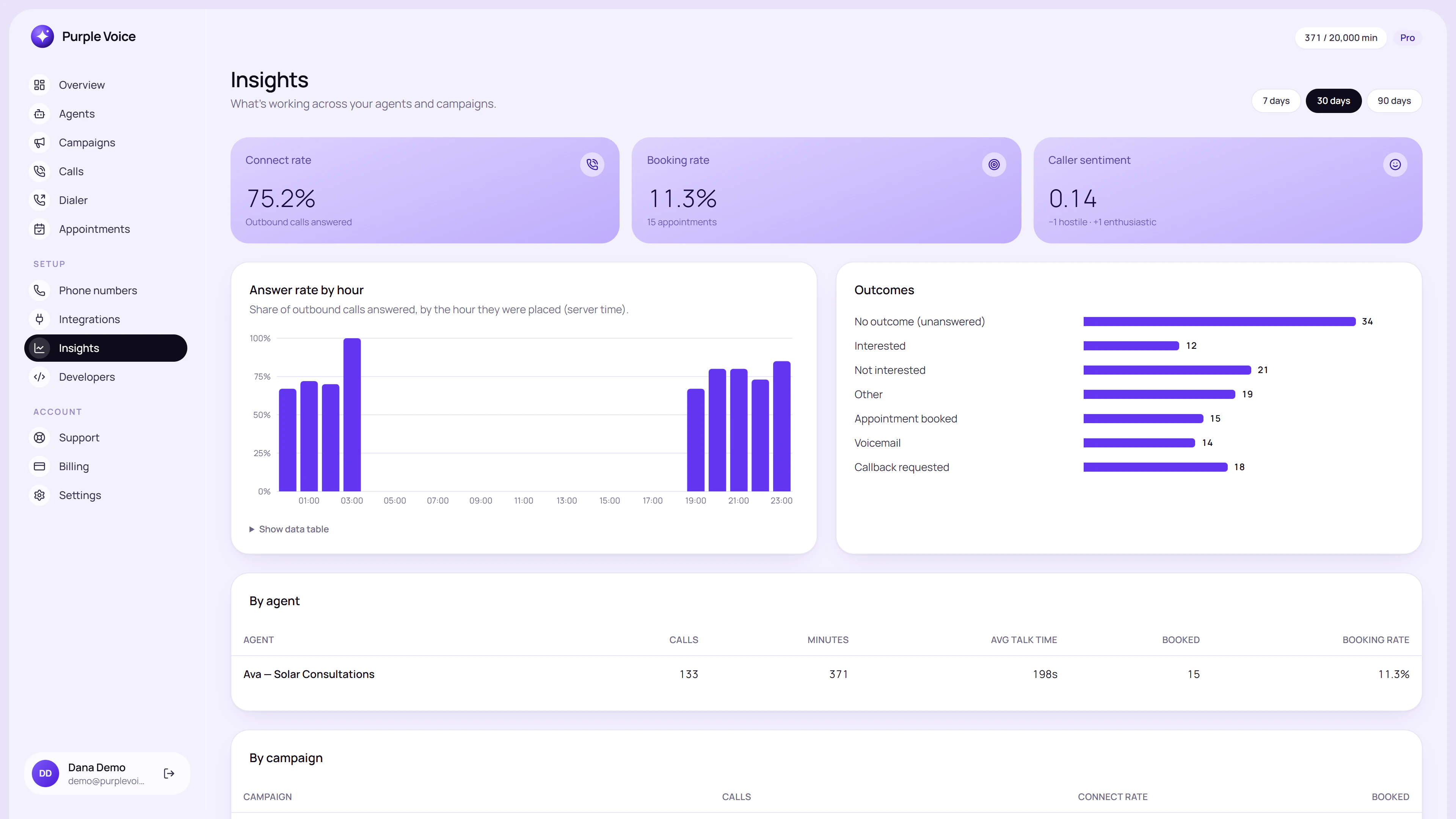Expand Show data table
This screenshot has width=1456, height=819.
pos(289,529)
